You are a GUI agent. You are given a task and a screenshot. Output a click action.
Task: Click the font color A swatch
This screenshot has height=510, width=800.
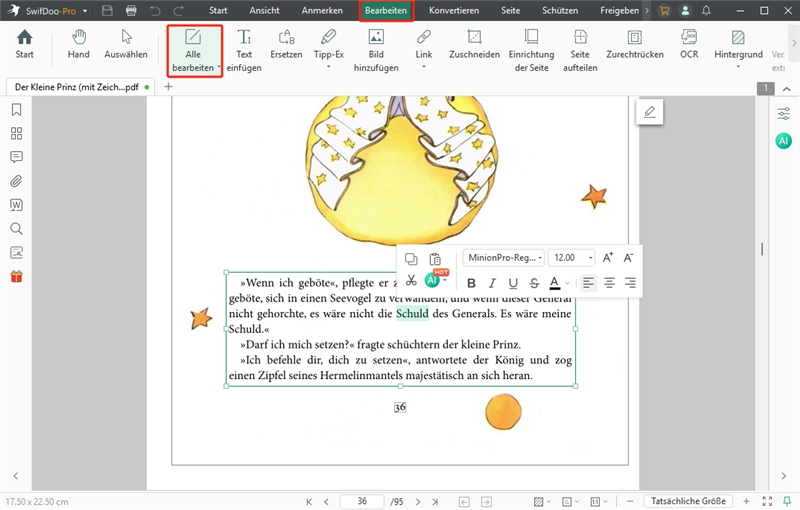[x=555, y=283]
